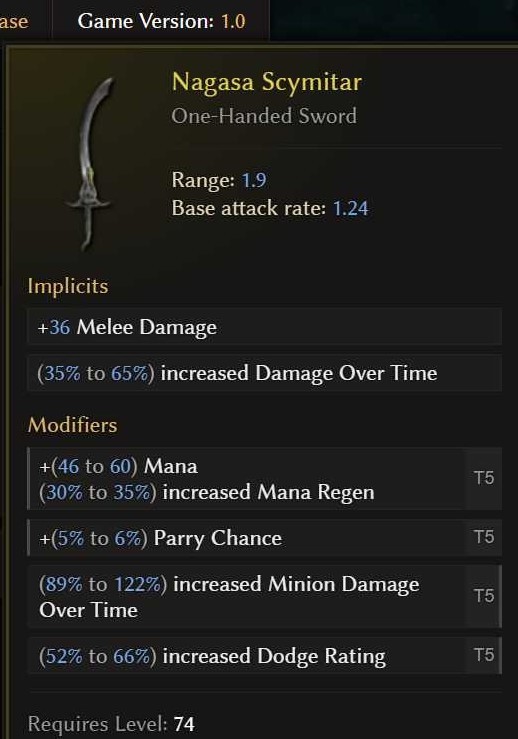Click the T5 badge on Mana modifier
This screenshot has height=739, width=518.
click(x=484, y=478)
